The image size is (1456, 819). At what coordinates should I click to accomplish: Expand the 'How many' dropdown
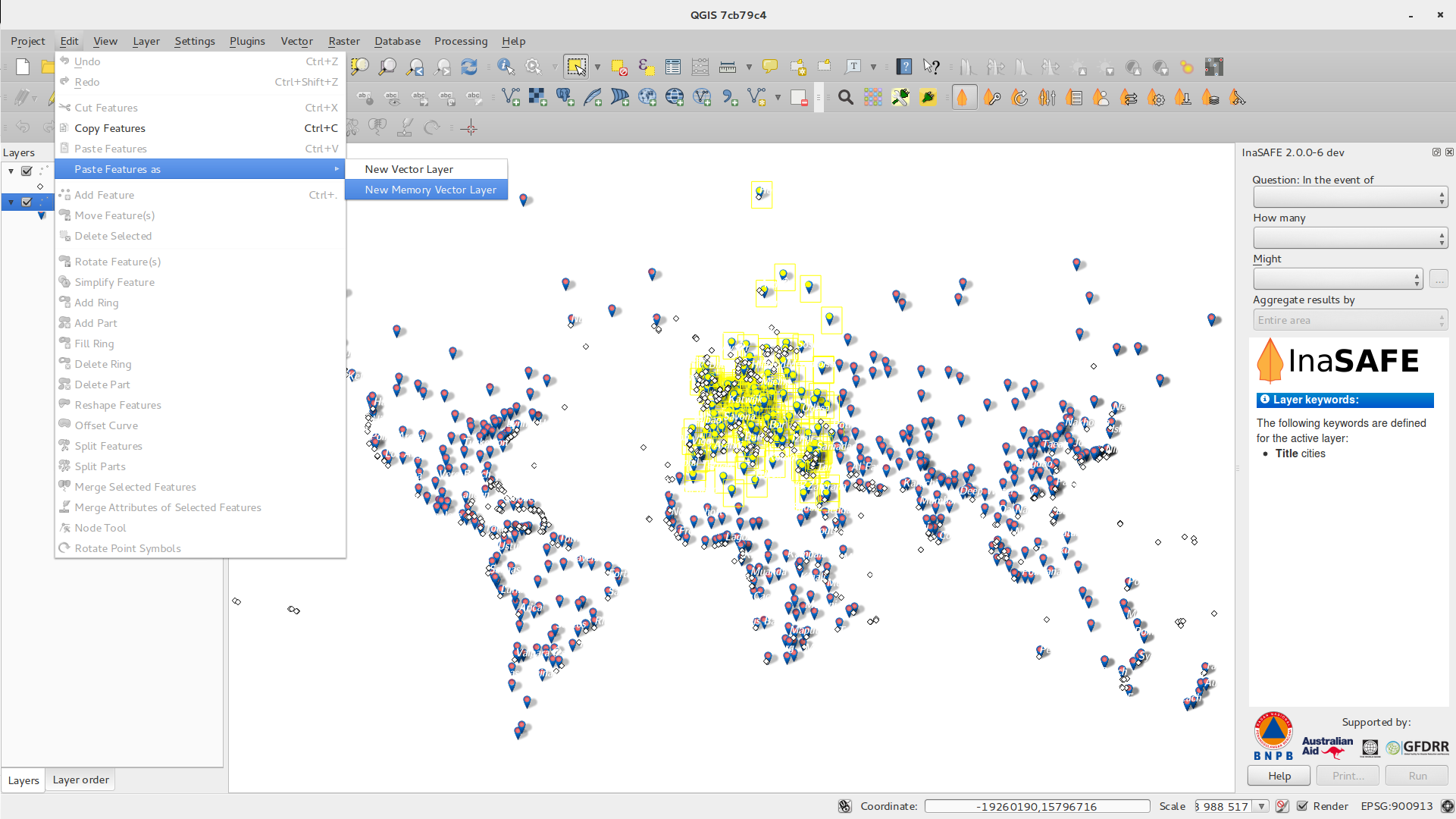[x=1350, y=238]
